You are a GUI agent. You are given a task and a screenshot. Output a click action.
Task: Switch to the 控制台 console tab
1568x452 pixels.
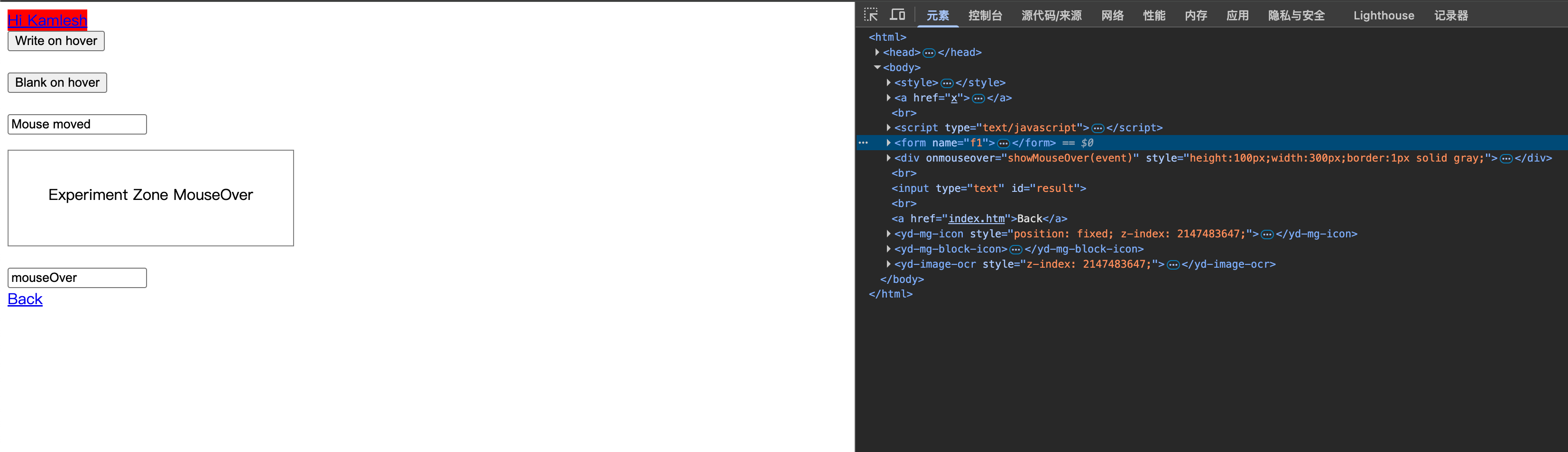(985, 15)
